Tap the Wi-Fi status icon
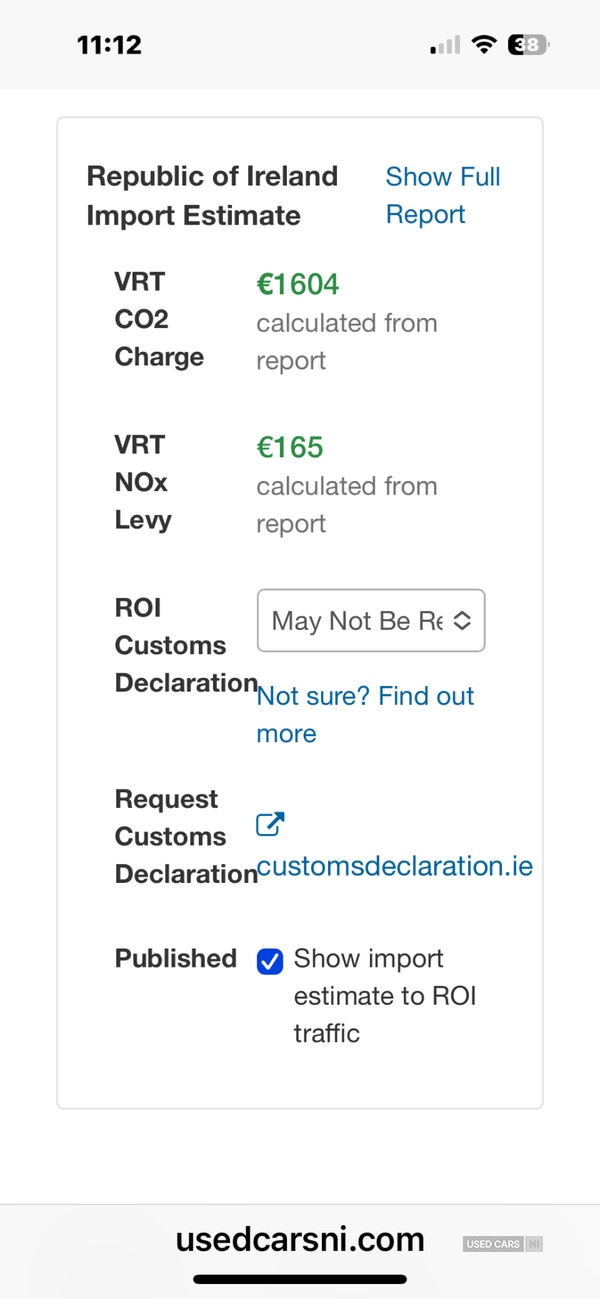 pyautogui.click(x=485, y=45)
